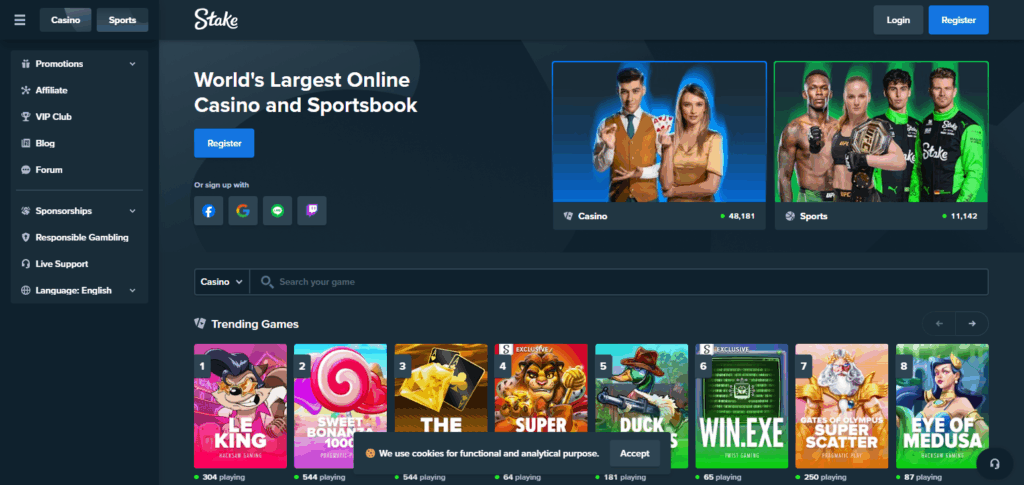The height and width of the screenshot is (485, 1024).
Task: Open the Sports banner card
Action: point(881,146)
